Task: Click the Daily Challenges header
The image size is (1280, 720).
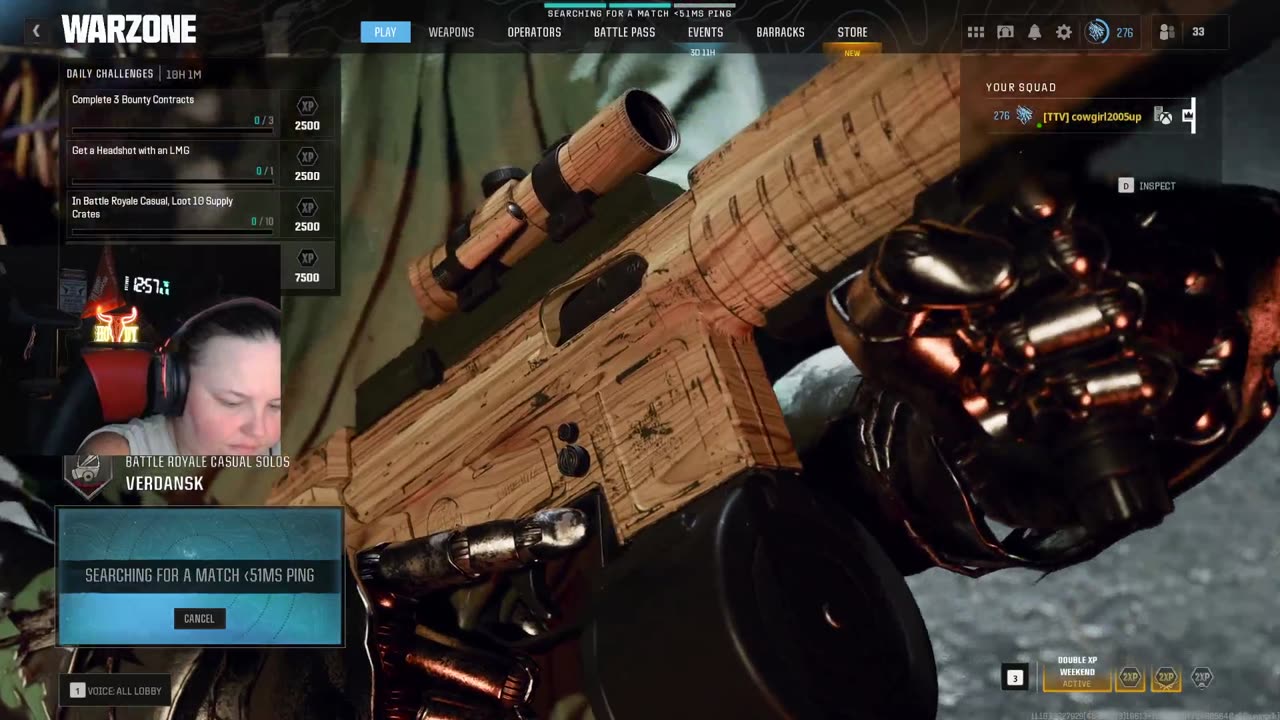Action: tap(110, 74)
